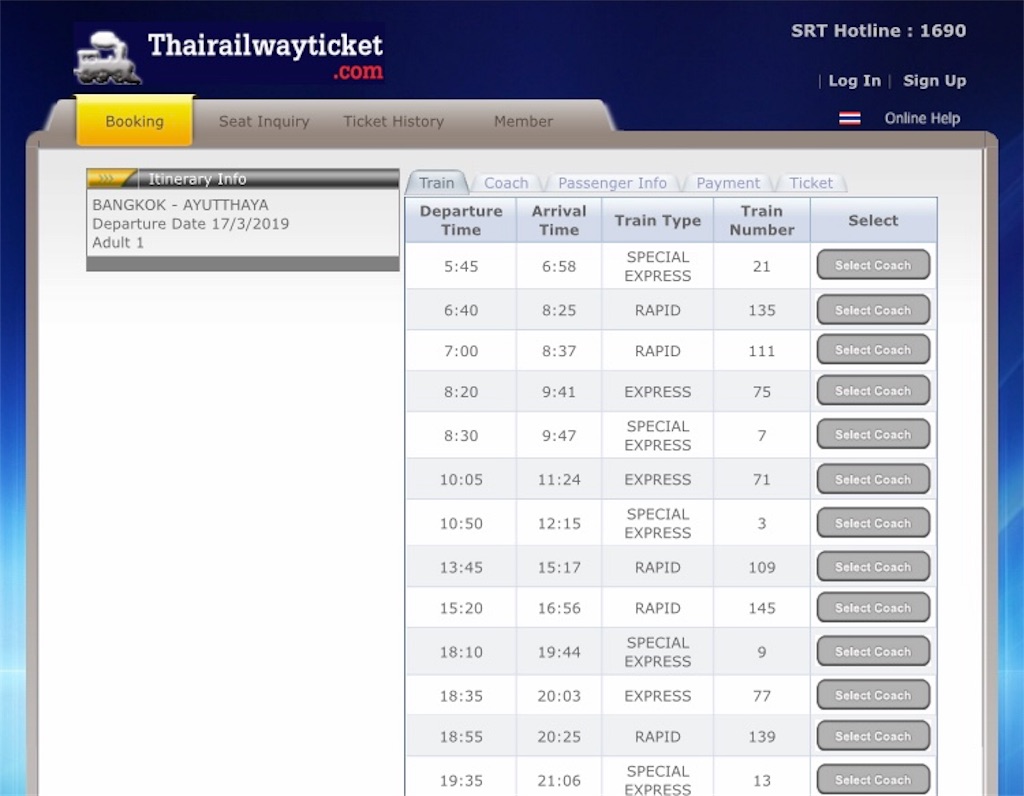
Task: Click the 18:55 departure time cell
Action: click(x=461, y=737)
